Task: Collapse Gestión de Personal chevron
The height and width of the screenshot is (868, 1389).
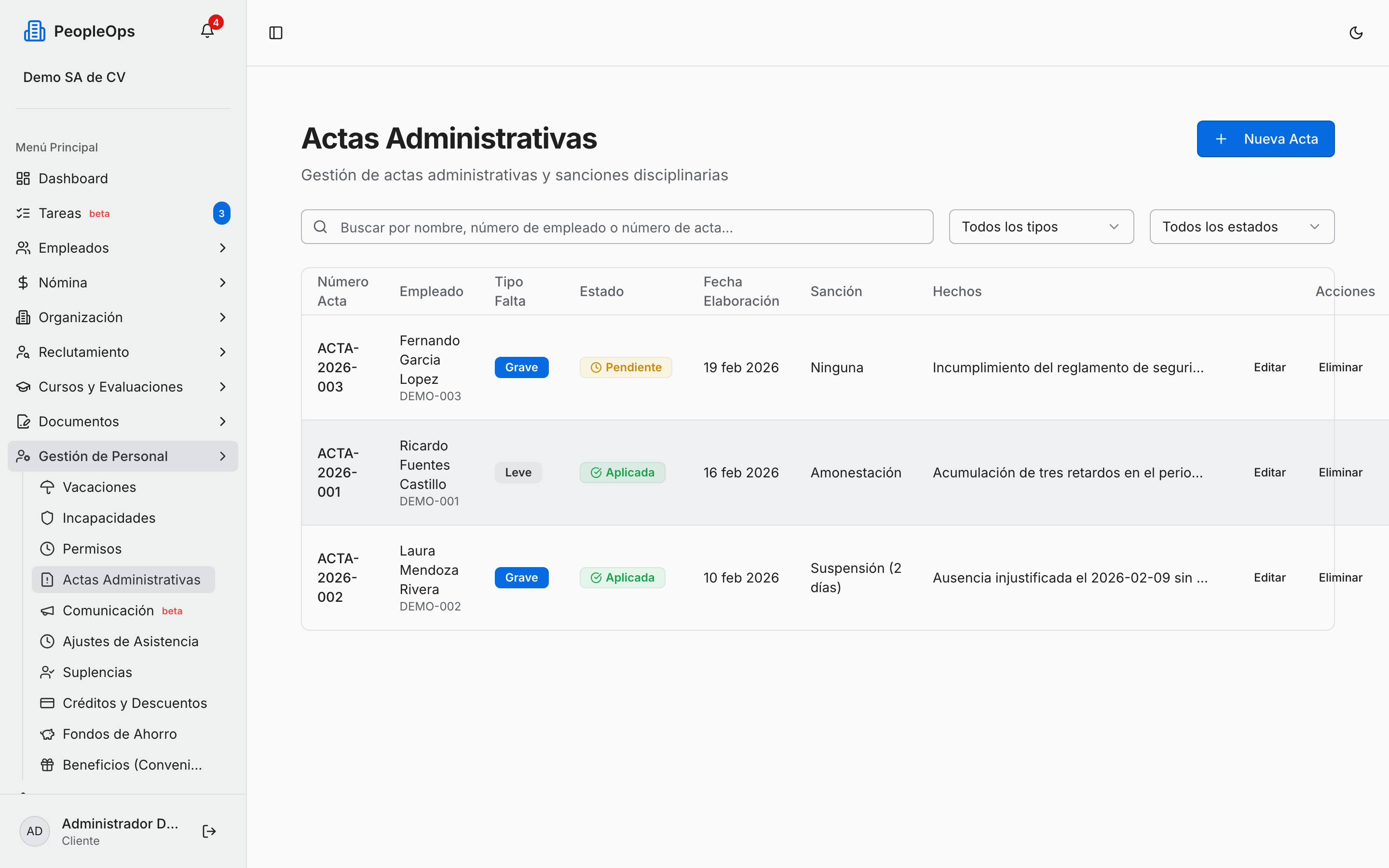Action: point(223,456)
